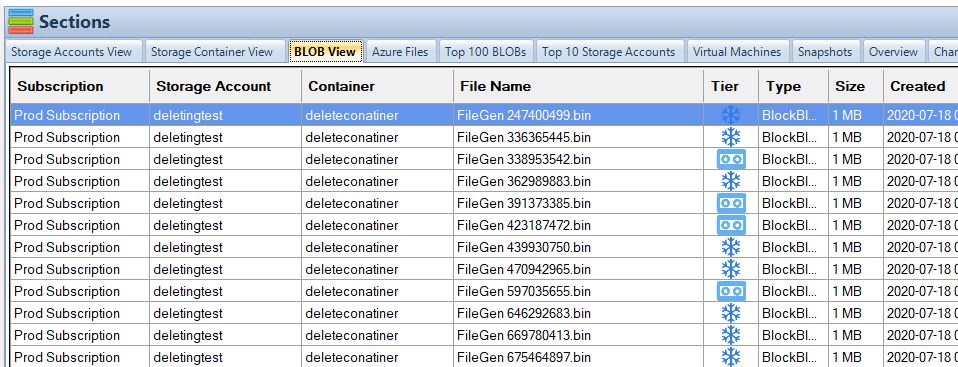Sort by the Type column header
Viewport: 958px width, 367px height.
click(x=794, y=87)
